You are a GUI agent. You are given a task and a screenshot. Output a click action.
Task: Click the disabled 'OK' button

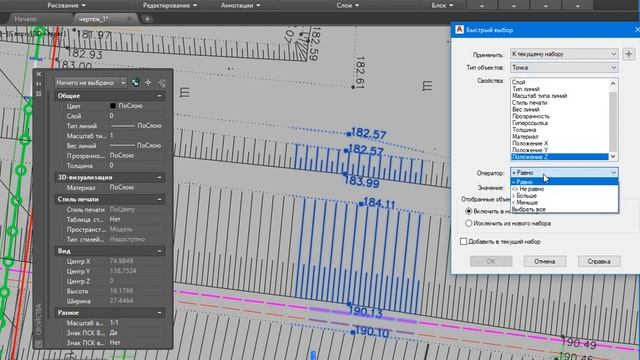click(x=491, y=261)
